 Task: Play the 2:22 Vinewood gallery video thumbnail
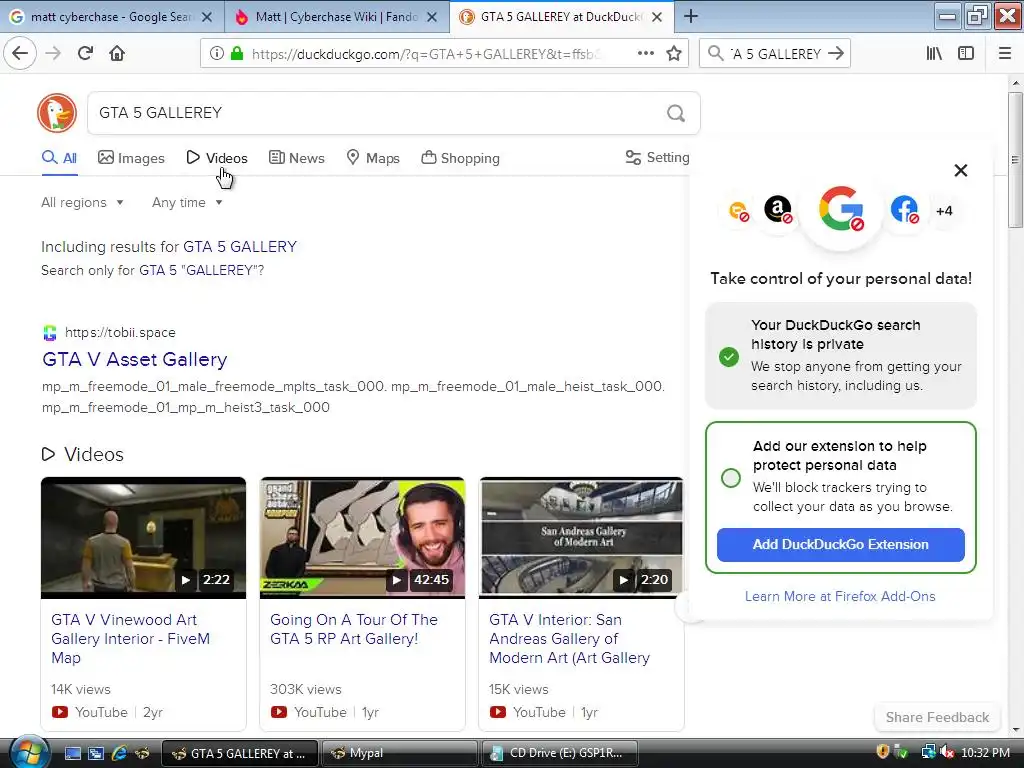(x=143, y=537)
